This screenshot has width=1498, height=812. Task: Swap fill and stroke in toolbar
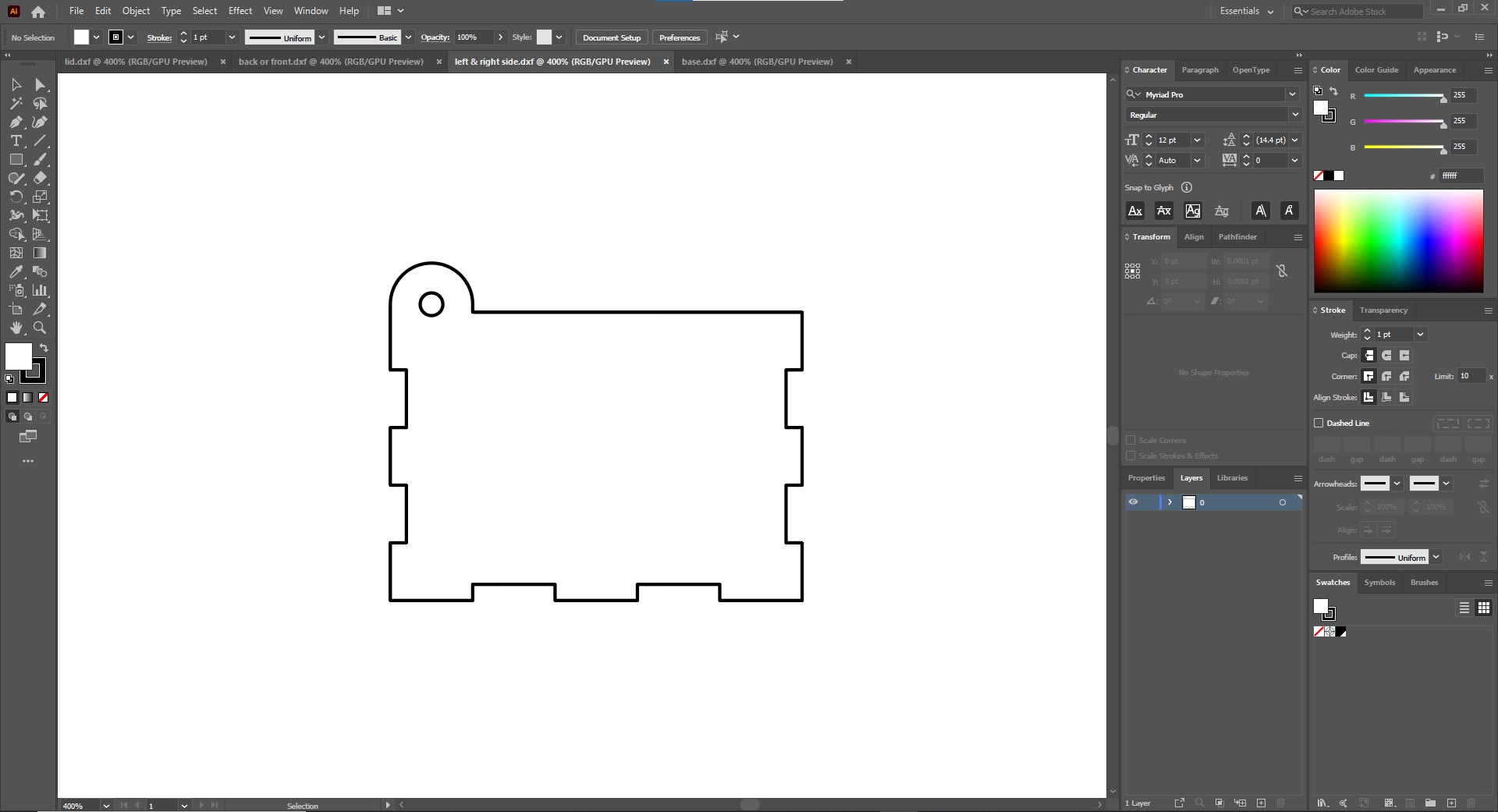pyautogui.click(x=44, y=348)
